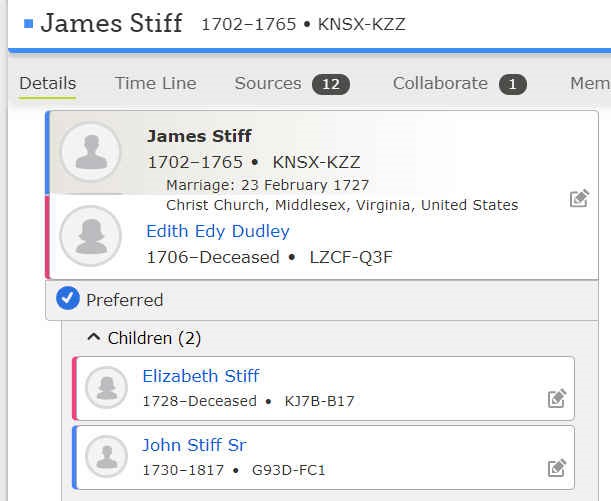
Task: Switch to the Time Line tab
Action: click(155, 83)
